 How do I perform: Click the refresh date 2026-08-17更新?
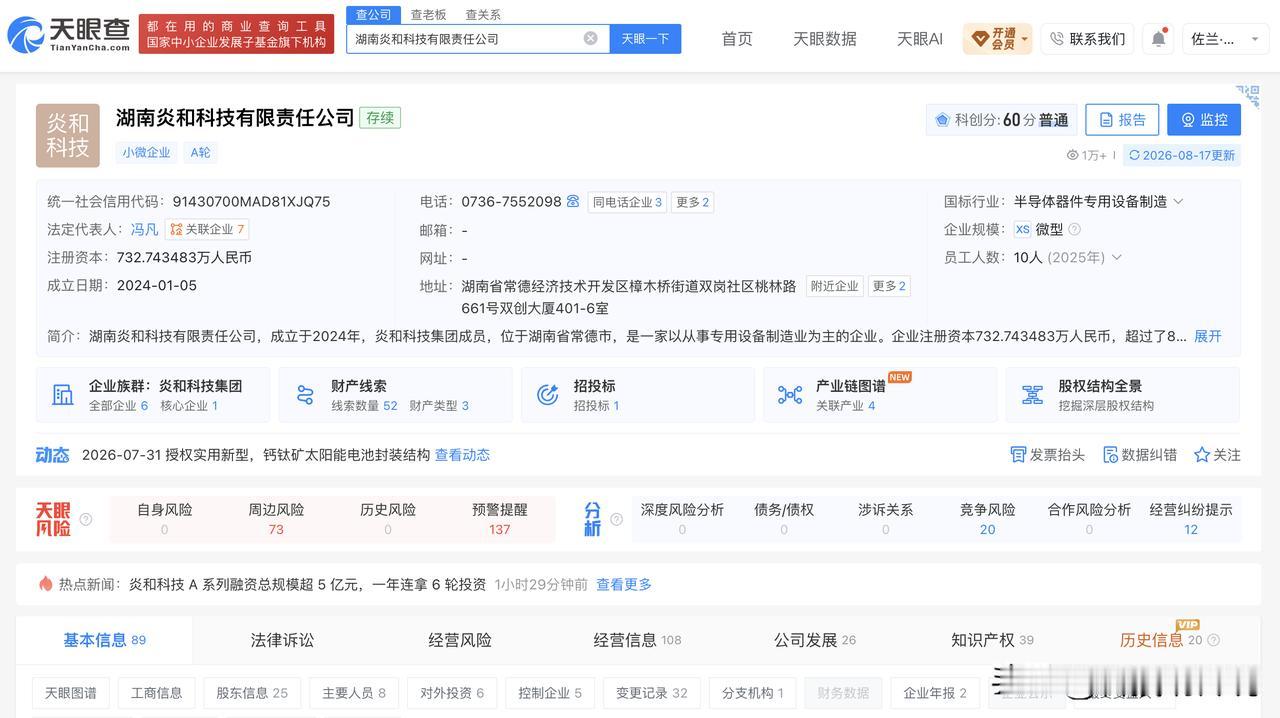[1182, 155]
